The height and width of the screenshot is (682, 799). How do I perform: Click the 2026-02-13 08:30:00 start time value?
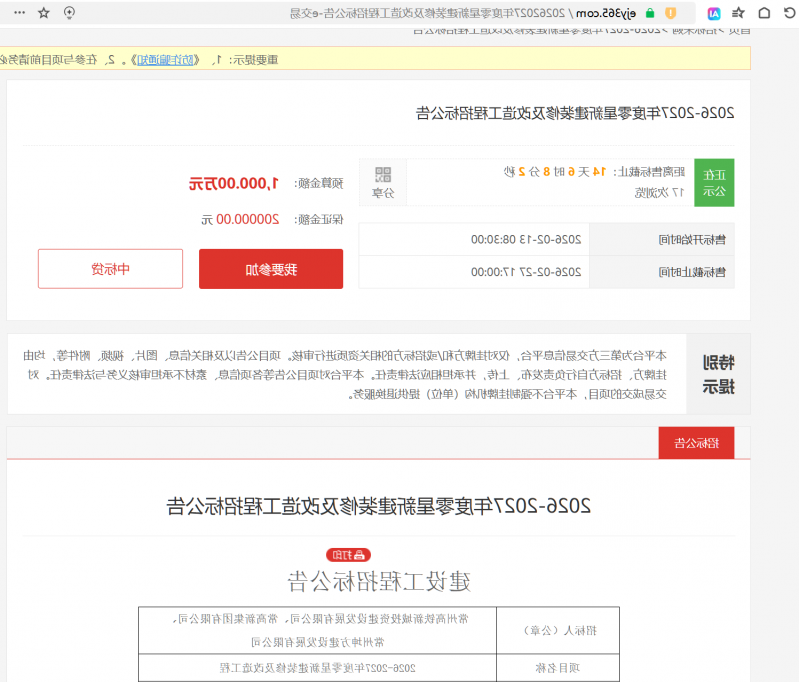526,240
